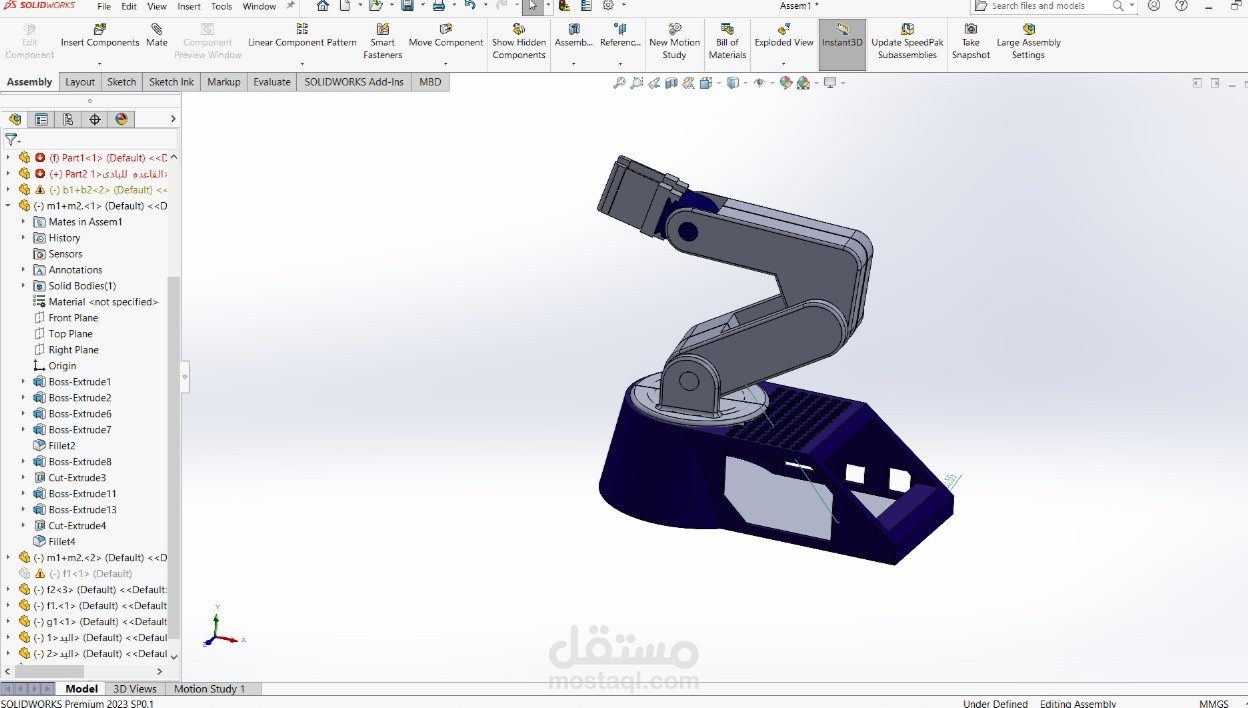Click the Home icon in title bar
Image resolution: width=1248 pixels, height=708 pixels.
click(322, 6)
